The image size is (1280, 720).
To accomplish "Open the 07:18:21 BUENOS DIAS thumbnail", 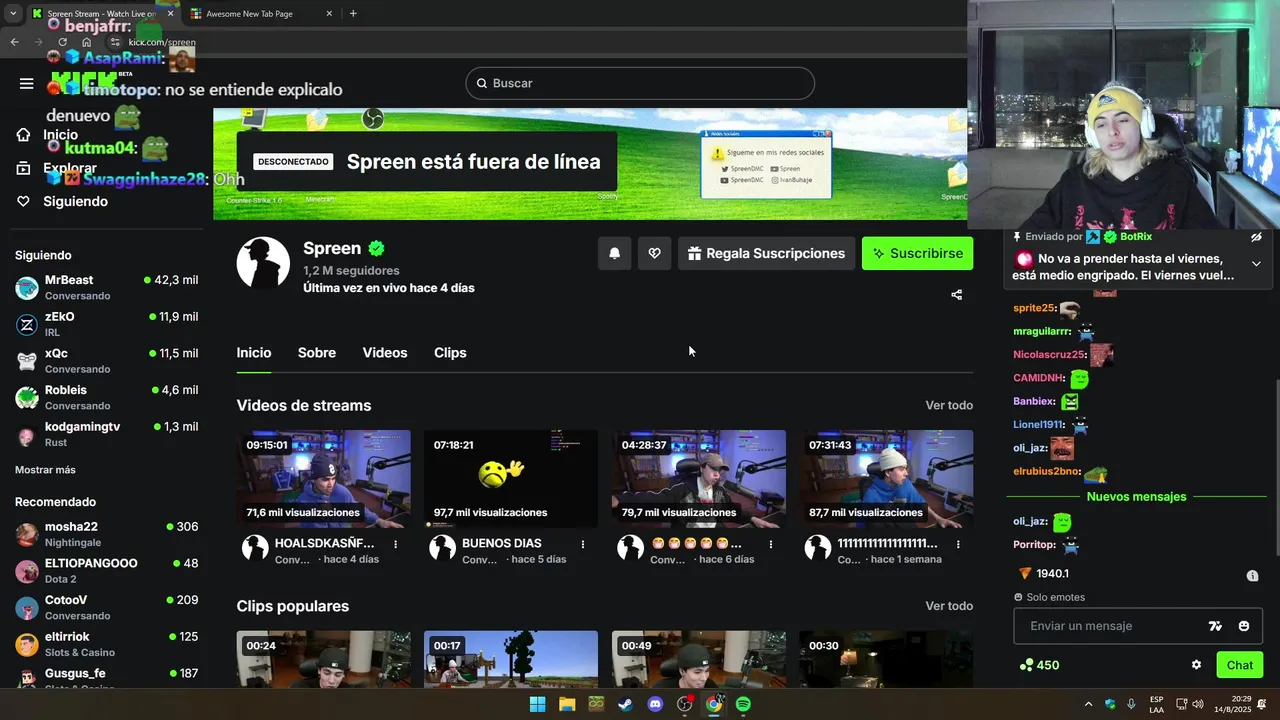I will tap(511, 479).
